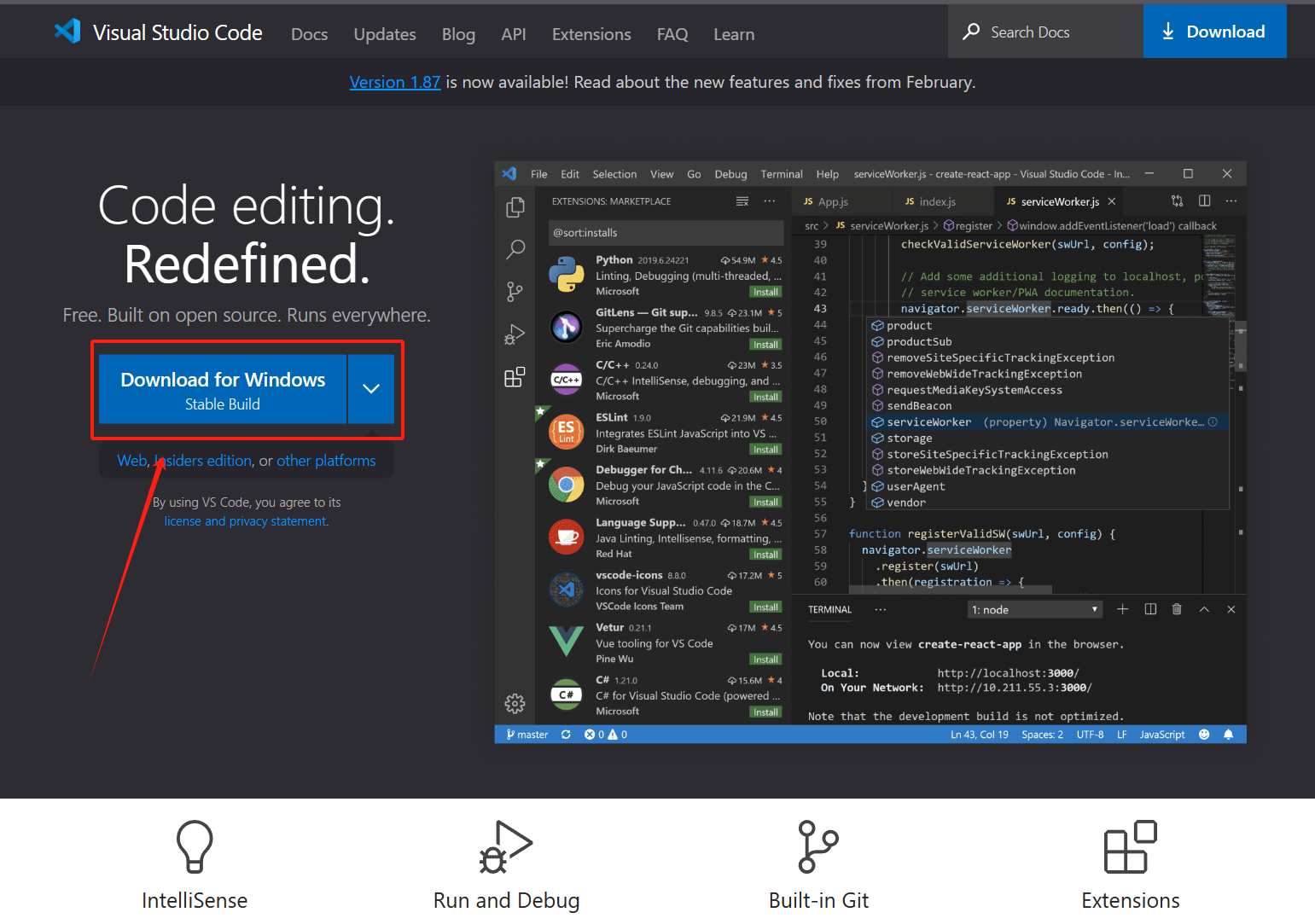This screenshot has width=1315, height=924.
Task: Click the Python extension icon
Action: [x=567, y=275]
